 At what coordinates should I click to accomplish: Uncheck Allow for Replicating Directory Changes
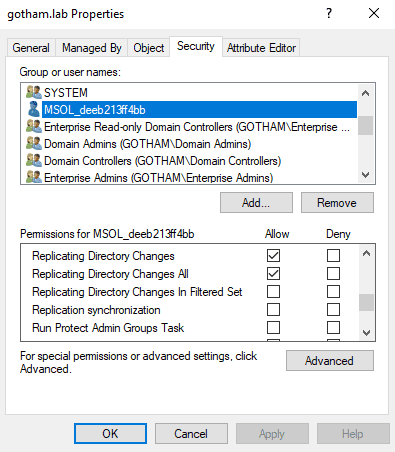coord(273,256)
